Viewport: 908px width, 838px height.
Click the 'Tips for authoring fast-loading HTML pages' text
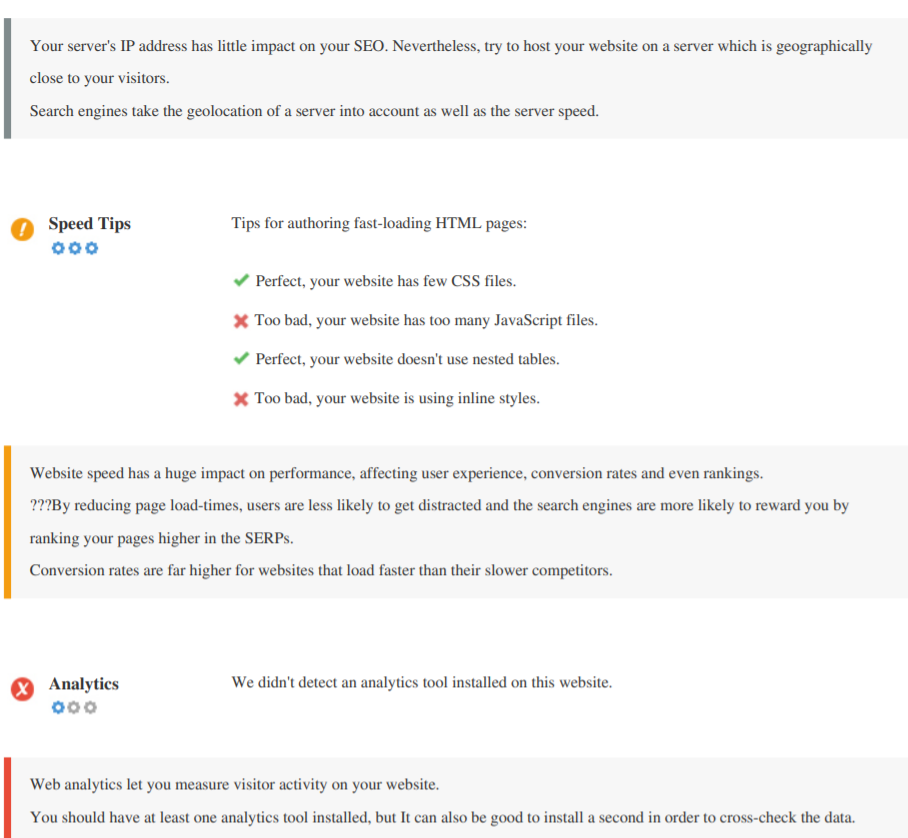point(379,223)
